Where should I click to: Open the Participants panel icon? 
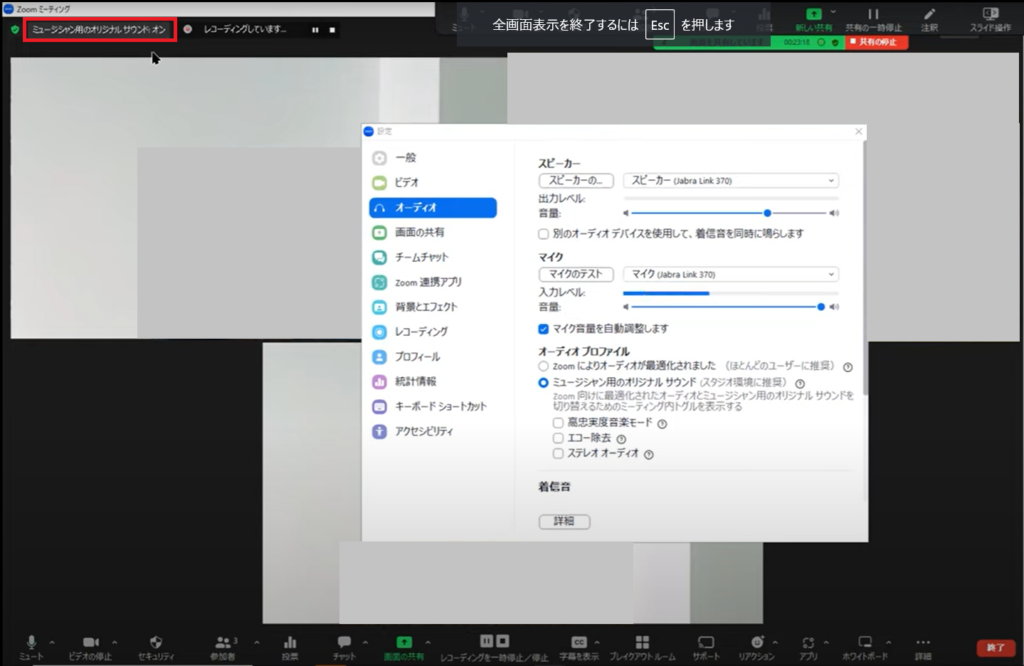(226, 642)
